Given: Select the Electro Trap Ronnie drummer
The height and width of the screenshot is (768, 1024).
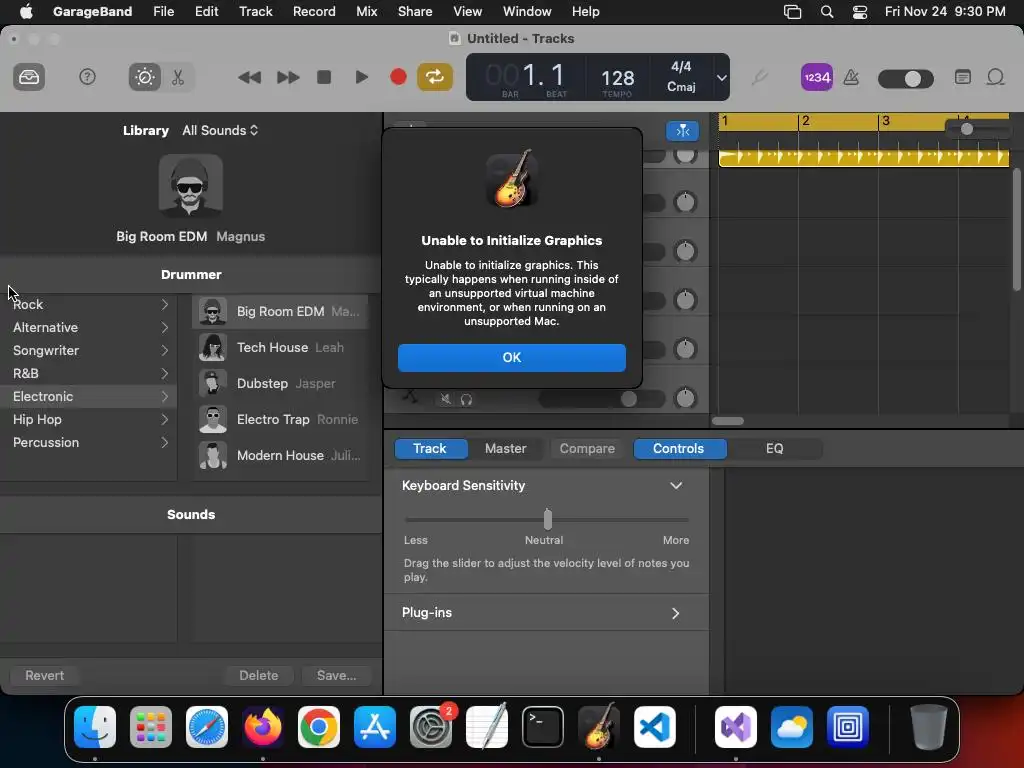Looking at the screenshot, I should 280,419.
